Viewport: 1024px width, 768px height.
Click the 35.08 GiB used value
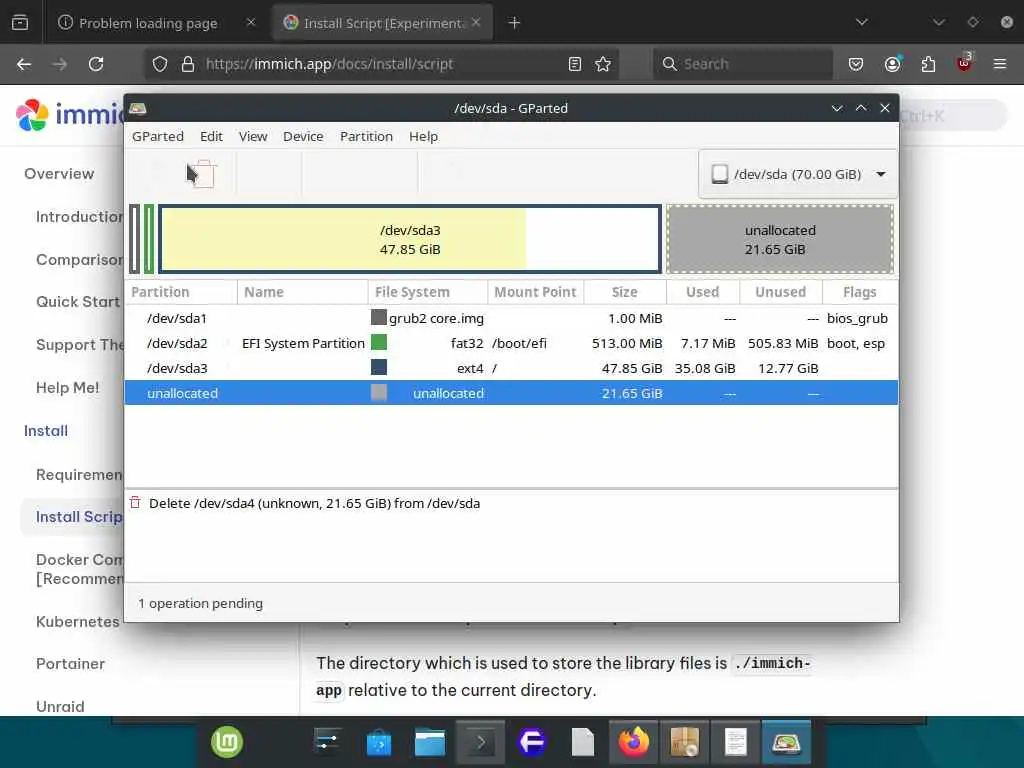pyautogui.click(x=705, y=368)
